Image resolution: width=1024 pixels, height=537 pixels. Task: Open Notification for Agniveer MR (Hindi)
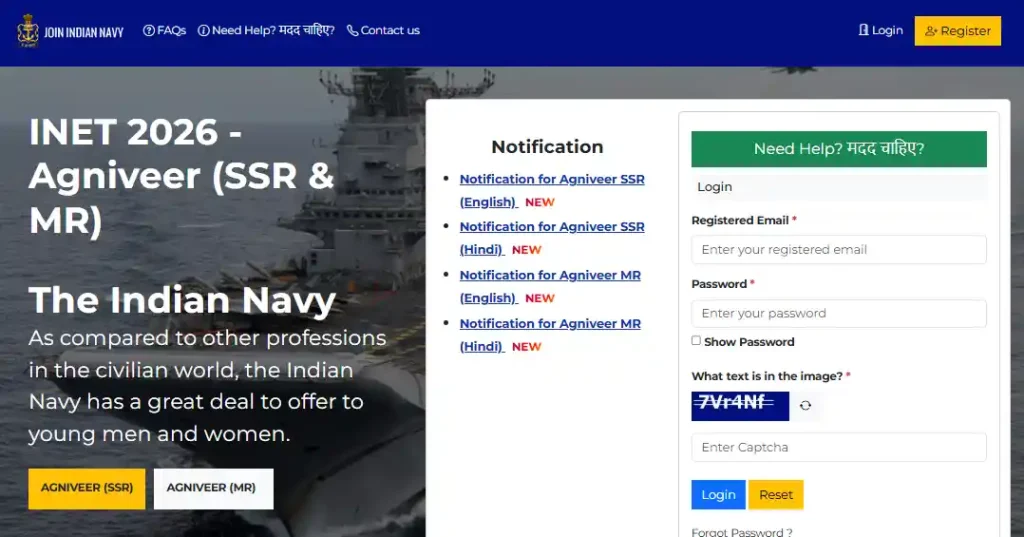click(x=550, y=334)
